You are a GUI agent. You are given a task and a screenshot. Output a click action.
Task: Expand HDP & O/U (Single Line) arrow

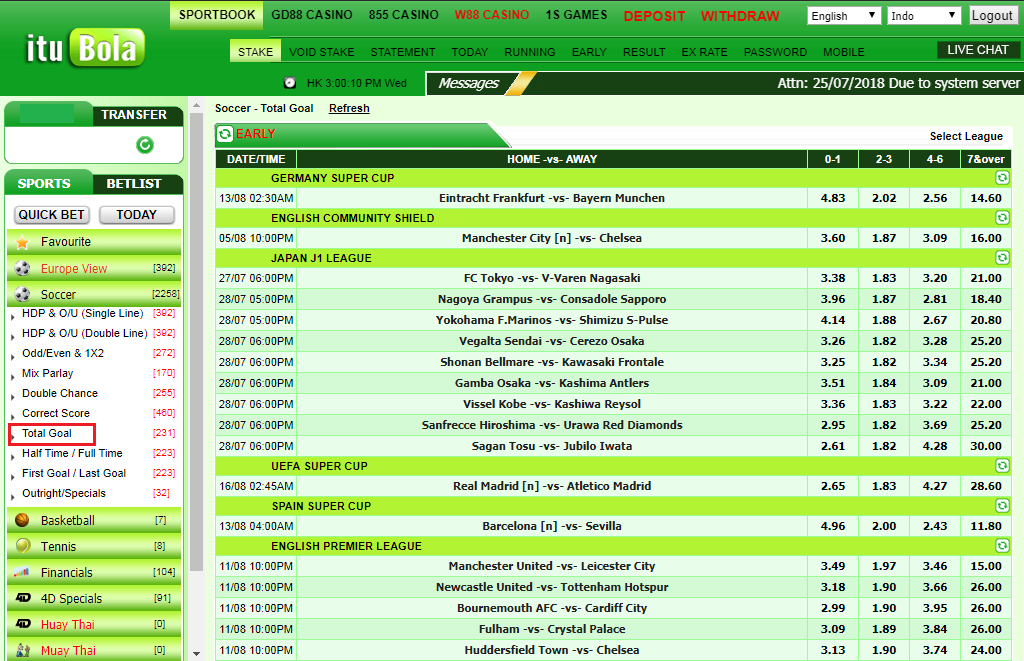(13, 317)
